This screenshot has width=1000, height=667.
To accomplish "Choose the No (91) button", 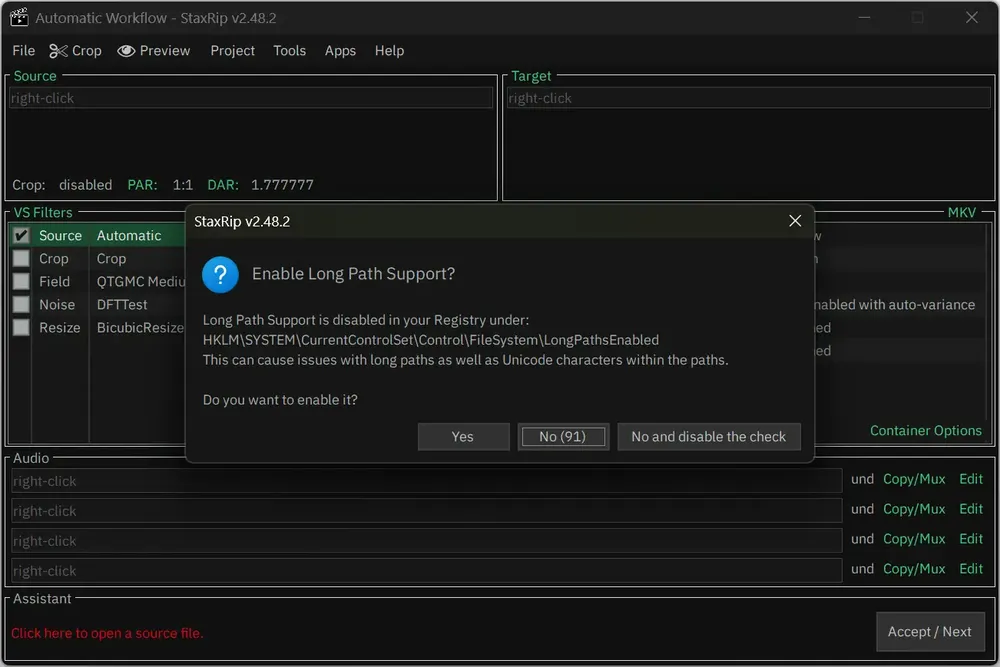I will pyautogui.click(x=562, y=437).
